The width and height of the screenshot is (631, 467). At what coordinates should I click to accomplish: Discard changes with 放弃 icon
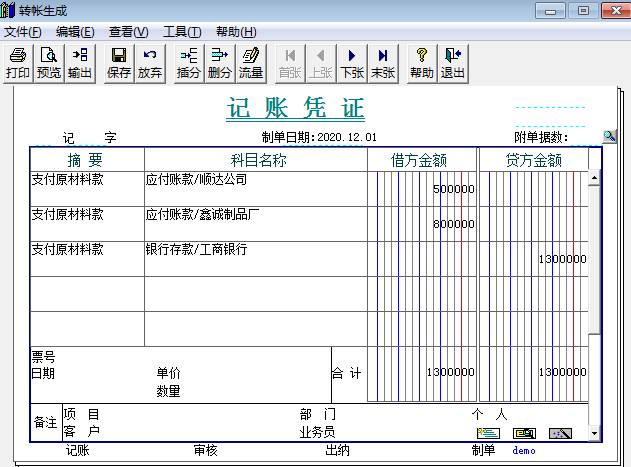click(x=150, y=63)
